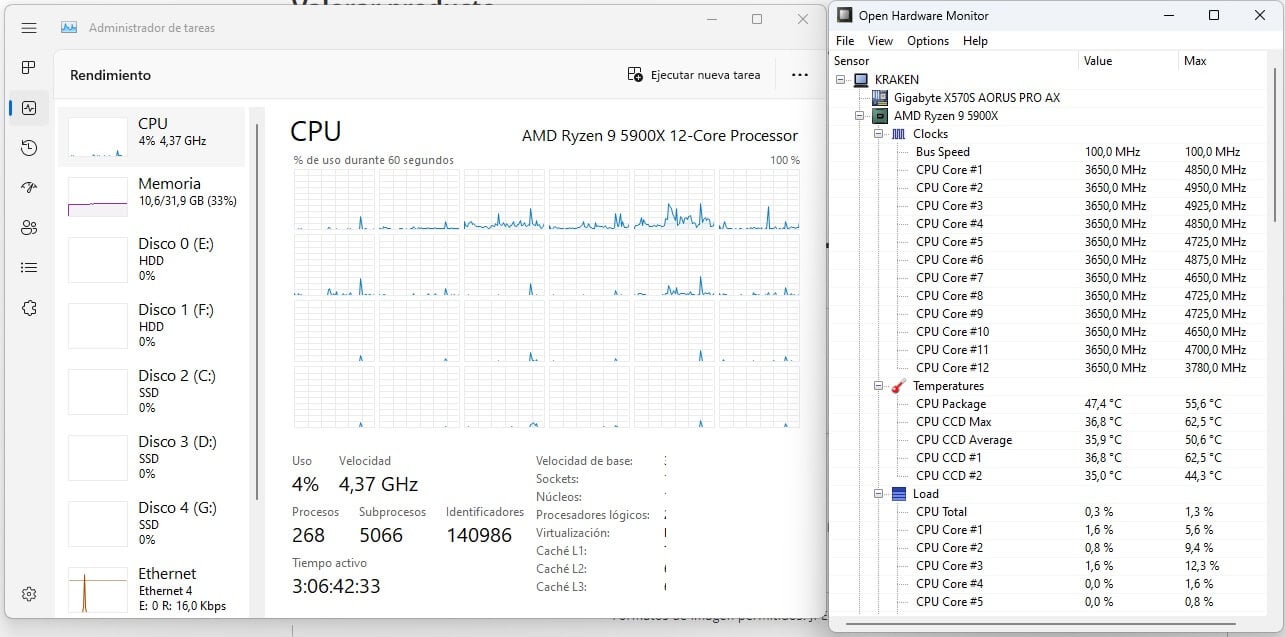The image size is (1285, 637).
Task: Select CPU Core #1 clock row
Action: [1051, 170]
